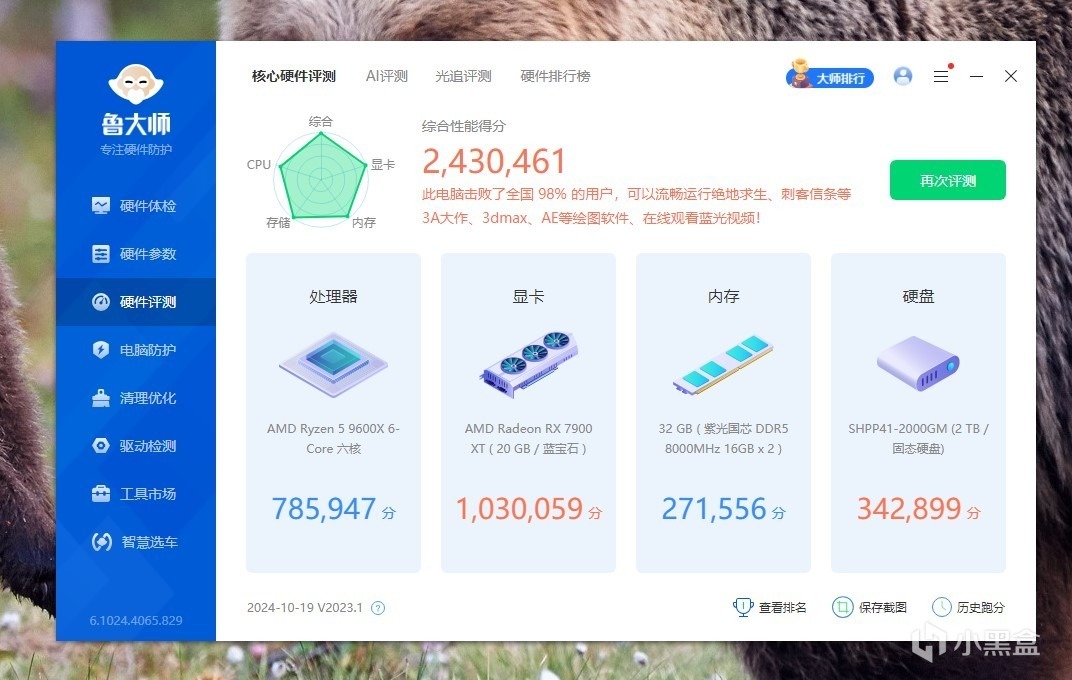The width and height of the screenshot is (1072, 680).
Task: Click the AMD Radeon RX 7900 XT text
Action: coord(528,439)
